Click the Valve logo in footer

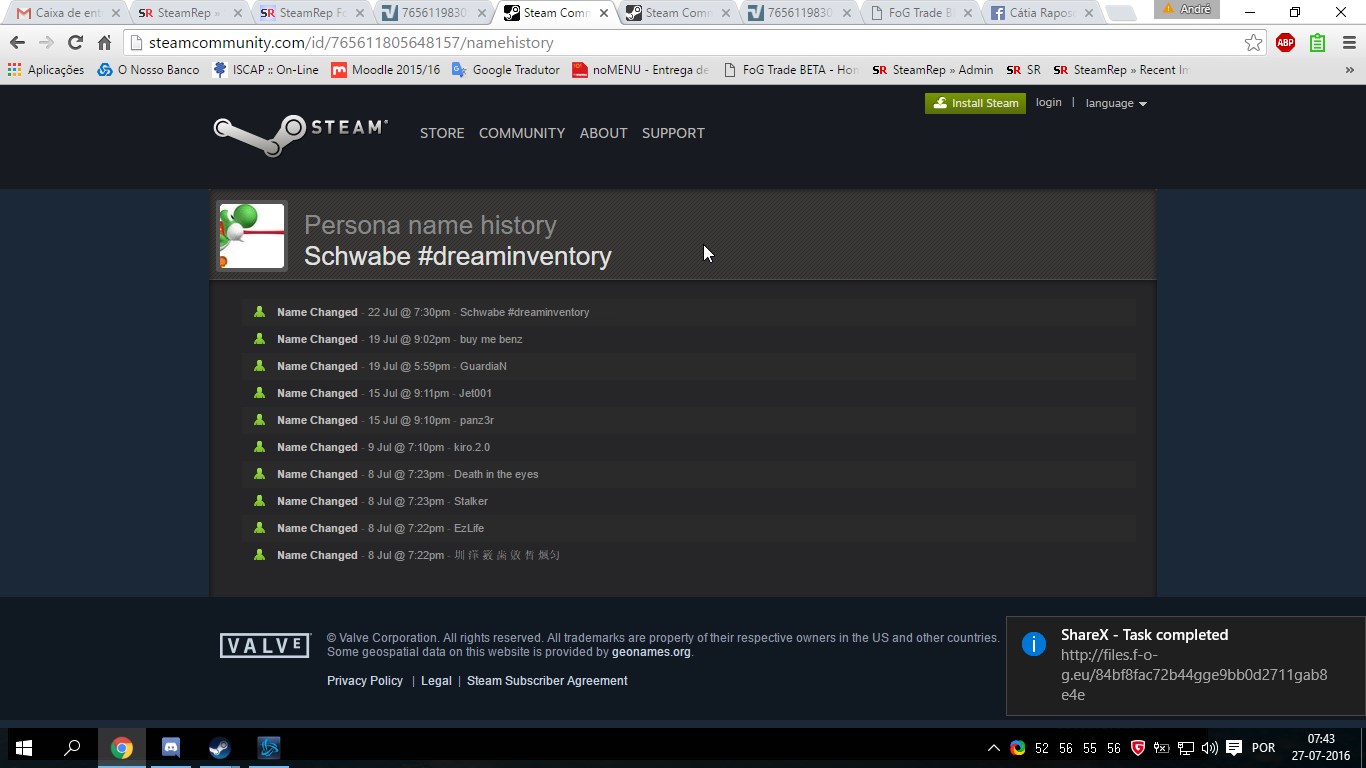click(x=265, y=646)
